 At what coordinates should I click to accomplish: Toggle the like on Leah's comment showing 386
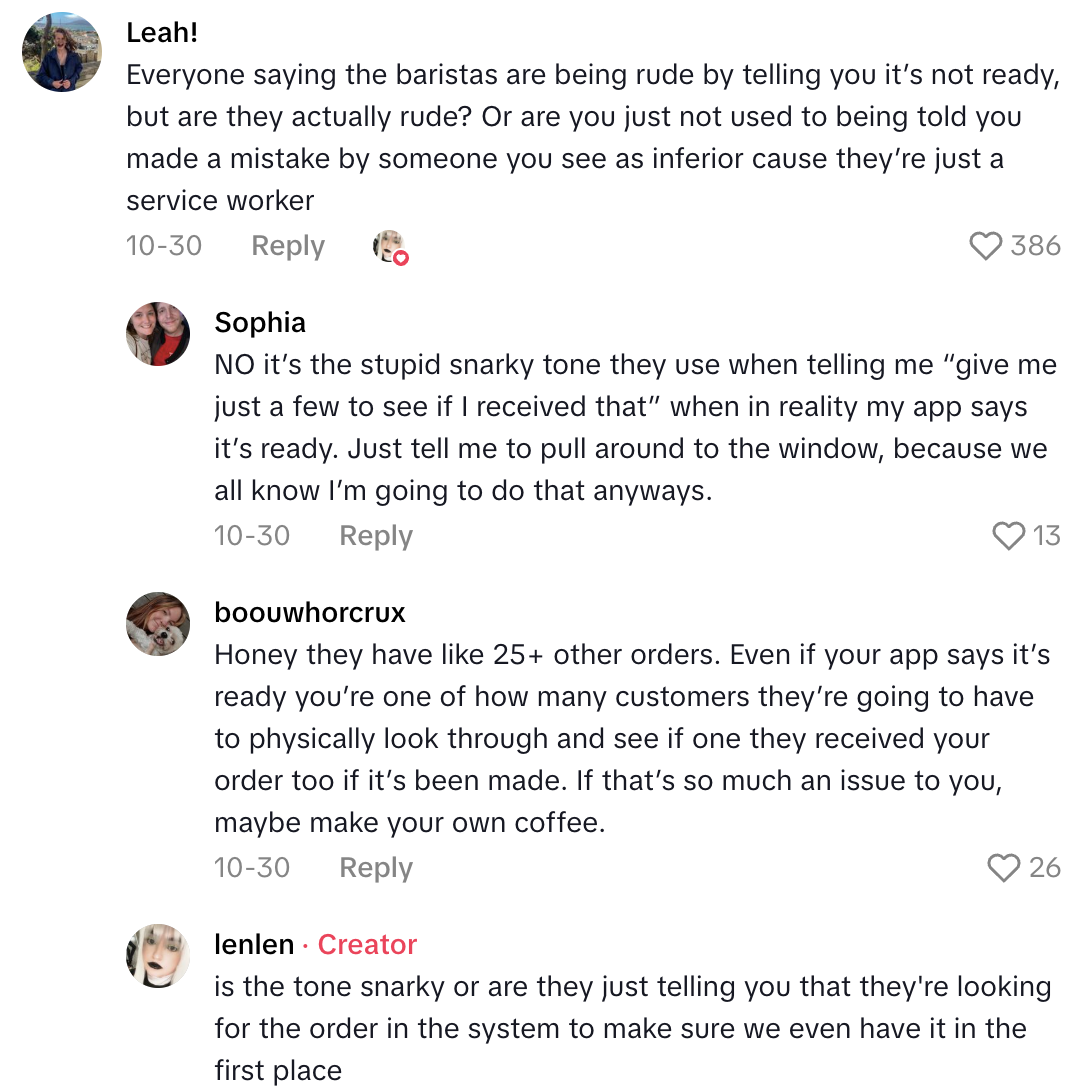tap(1012, 246)
